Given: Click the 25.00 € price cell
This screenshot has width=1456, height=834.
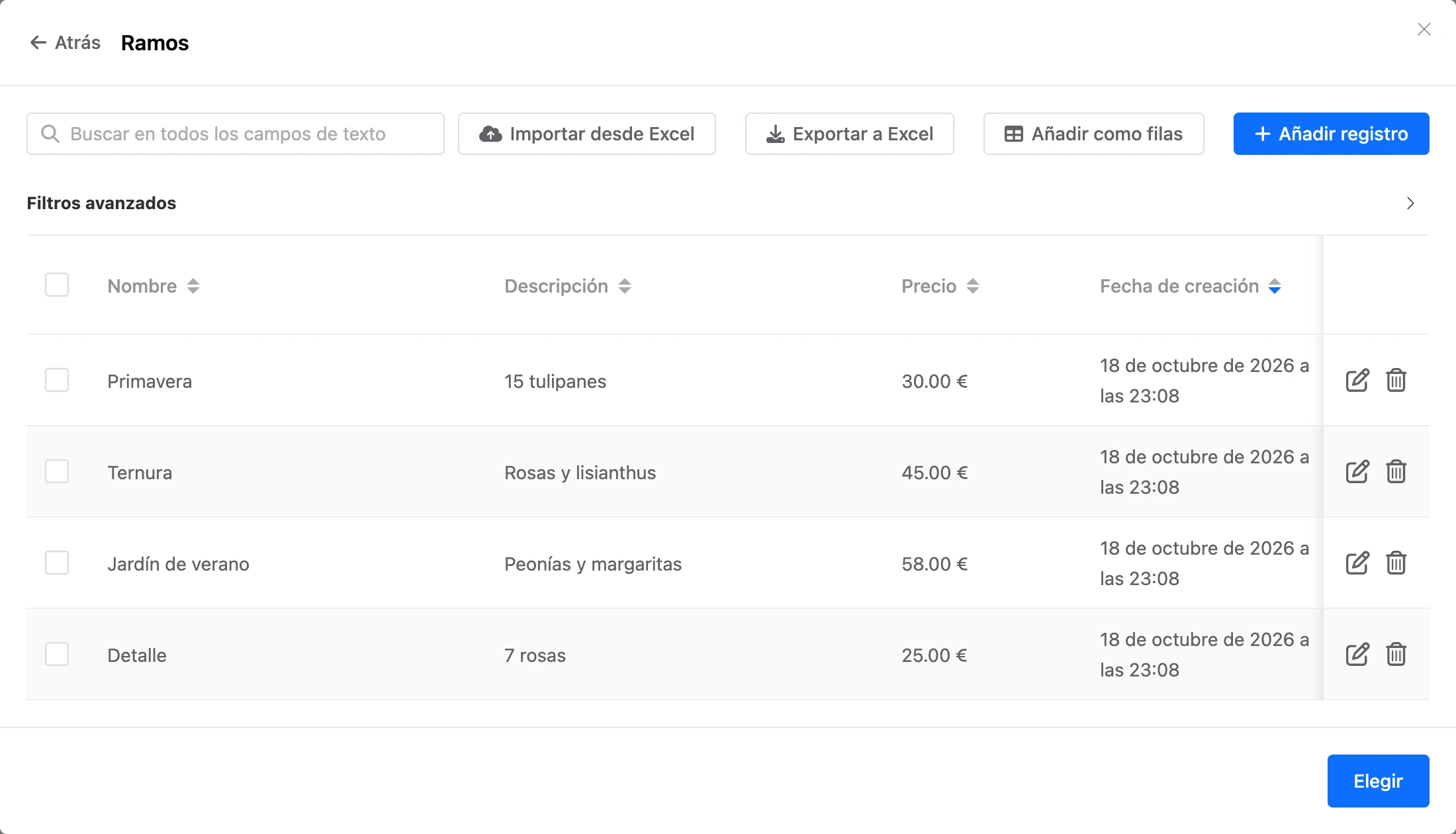Looking at the screenshot, I should (934, 655).
